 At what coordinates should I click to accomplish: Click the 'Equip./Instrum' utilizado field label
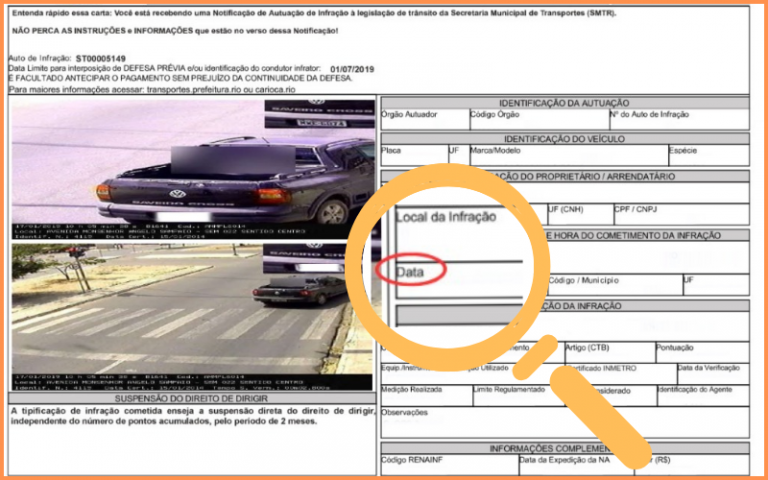[x=445, y=368]
